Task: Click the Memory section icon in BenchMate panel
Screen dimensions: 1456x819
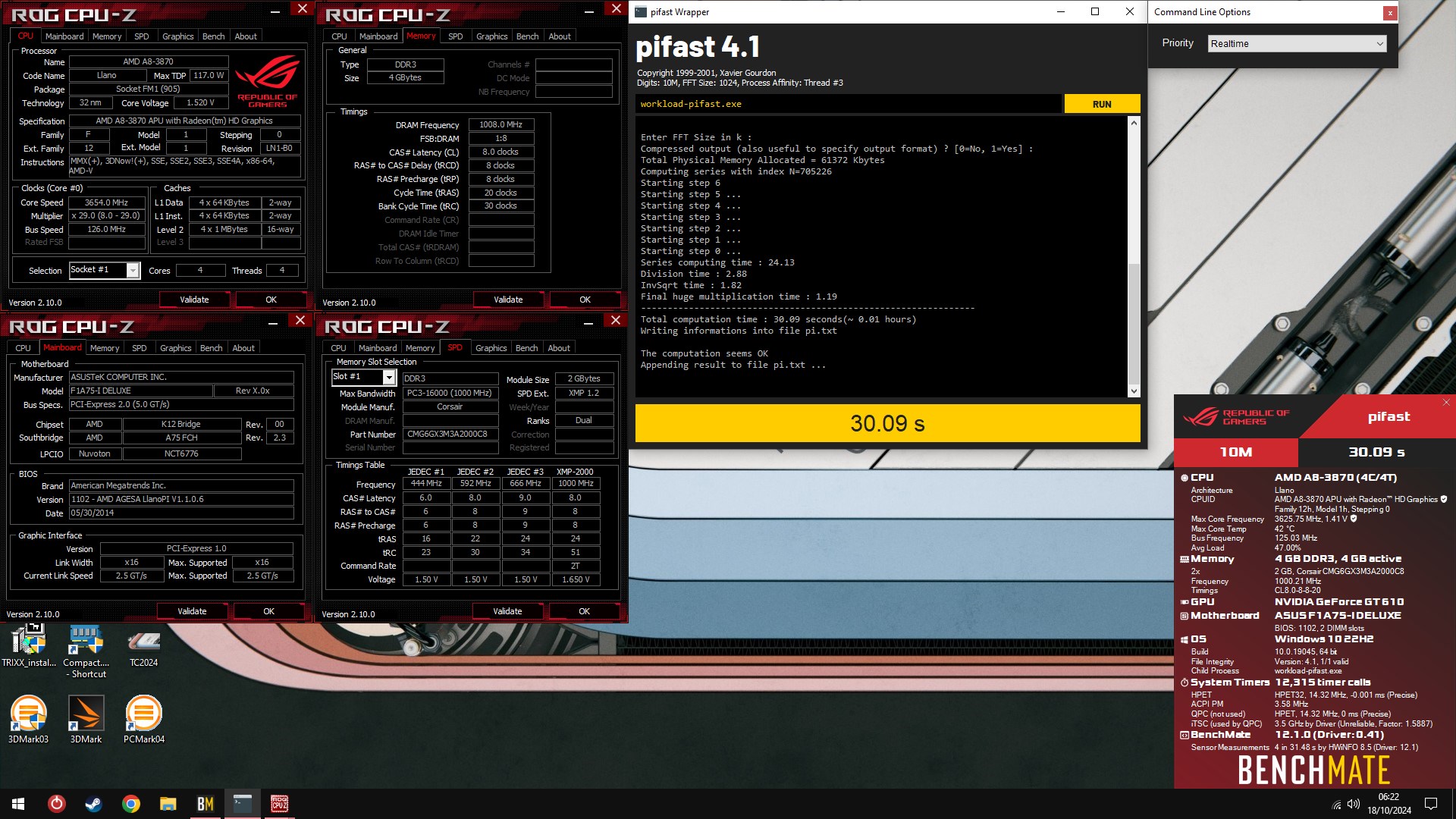Action: pyautogui.click(x=1185, y=559)
